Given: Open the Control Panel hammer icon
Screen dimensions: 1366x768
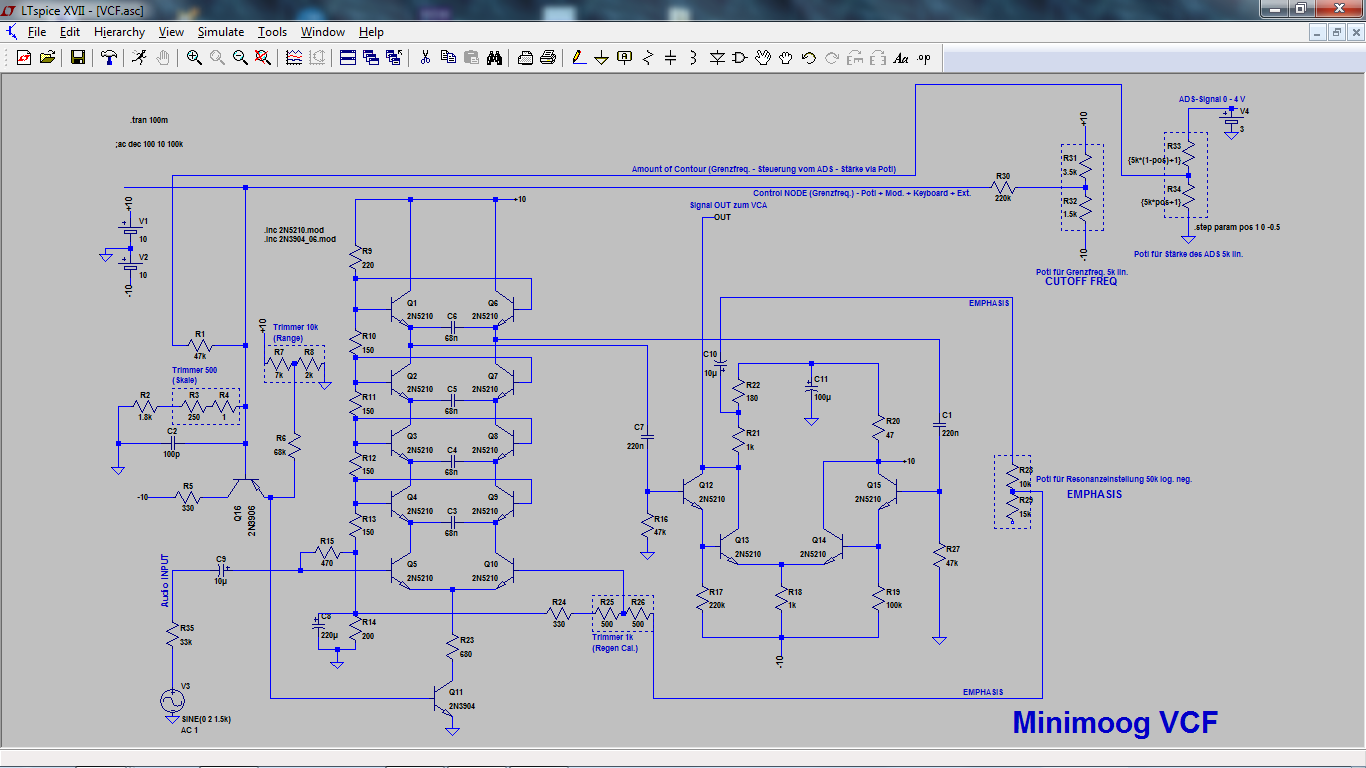Looking at the screenshot, I should point(109,58).
